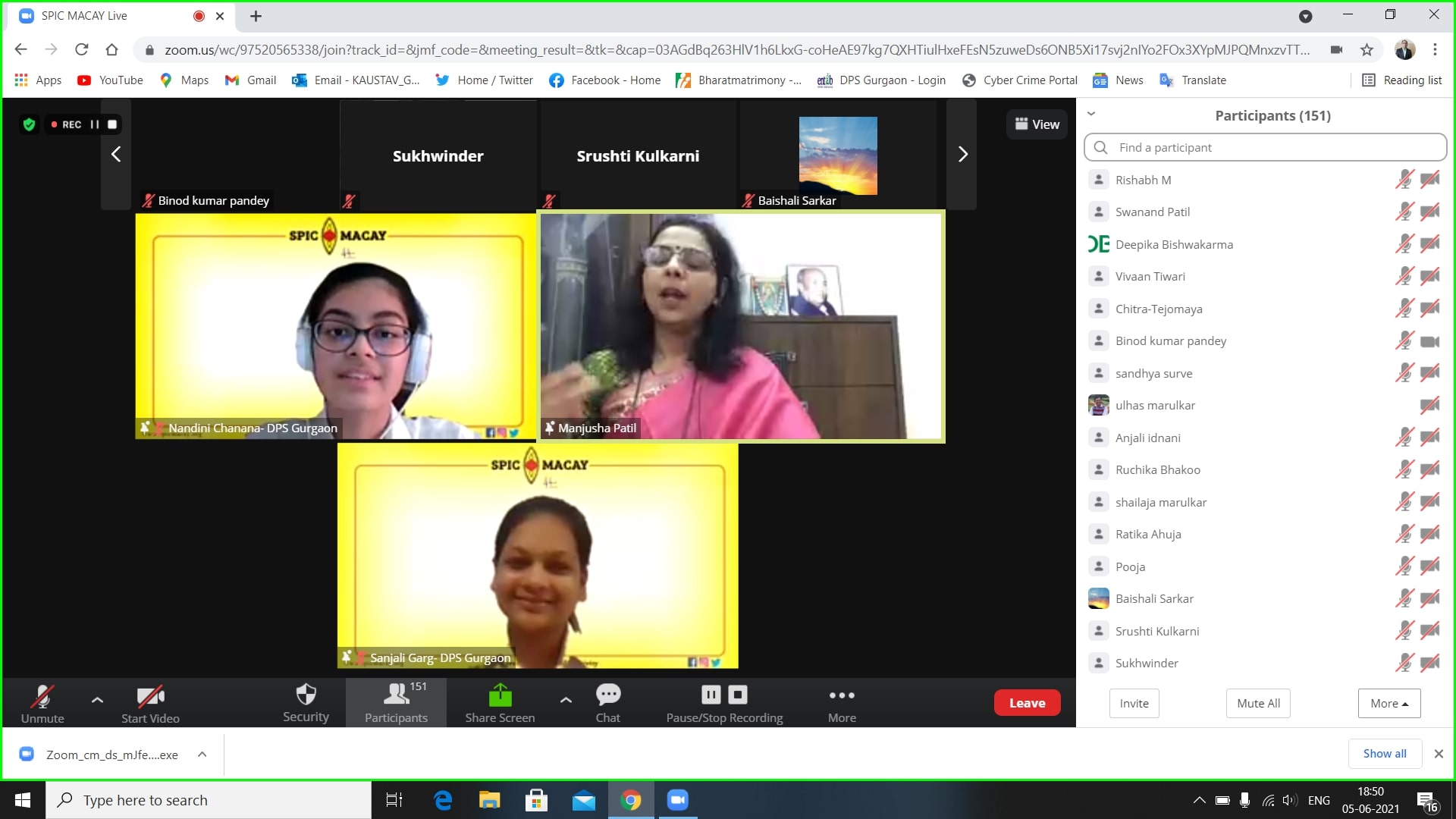Open the Reading list
Viewport: 1456px width, 819px height.
click(x=1401, y=80)
